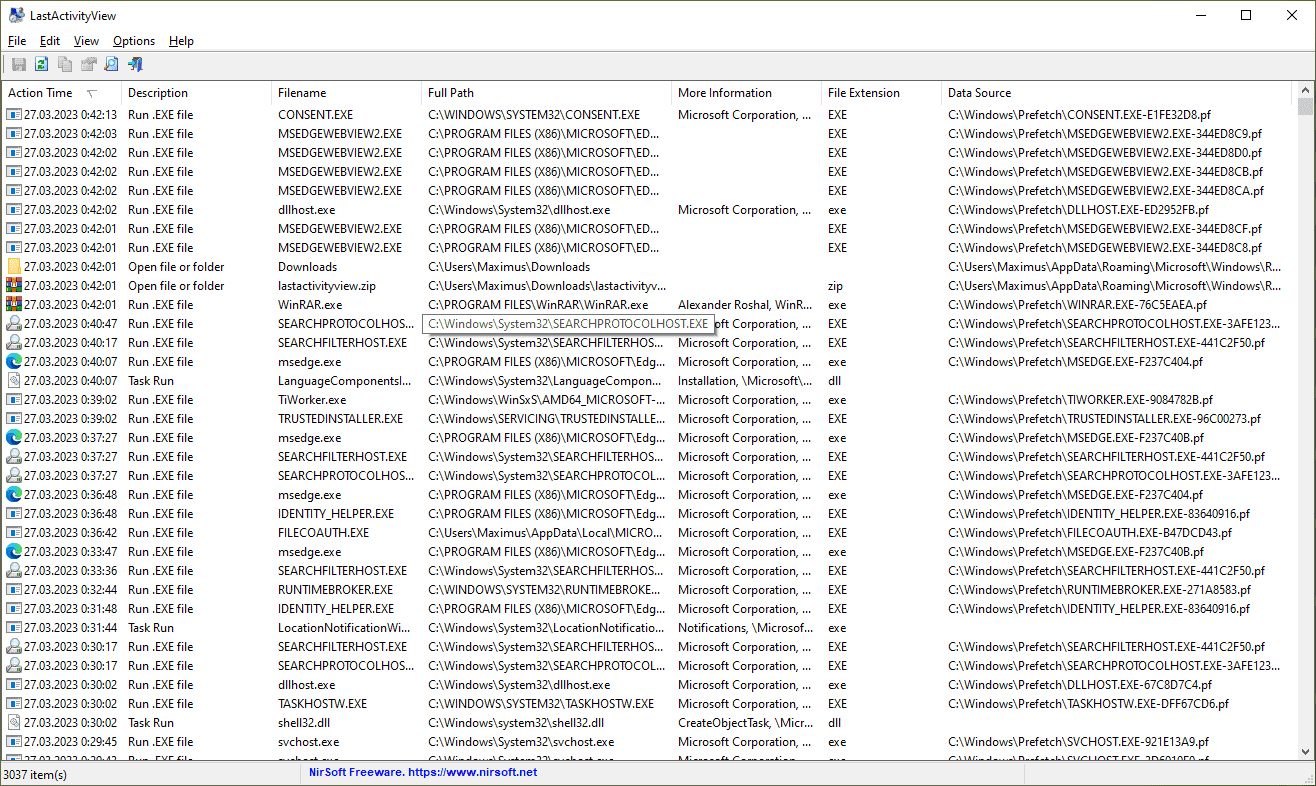Sort by the Description column header
This screenshot has height=786, width=1316.
[197, 93]
